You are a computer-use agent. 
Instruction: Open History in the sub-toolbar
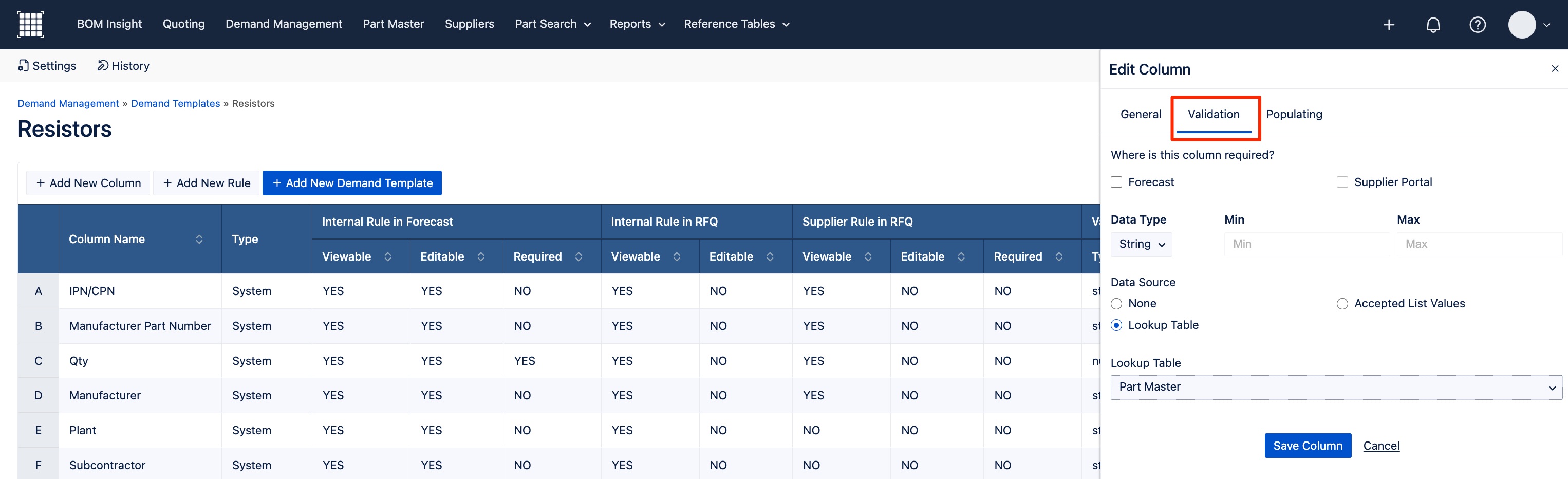point(123,66)
